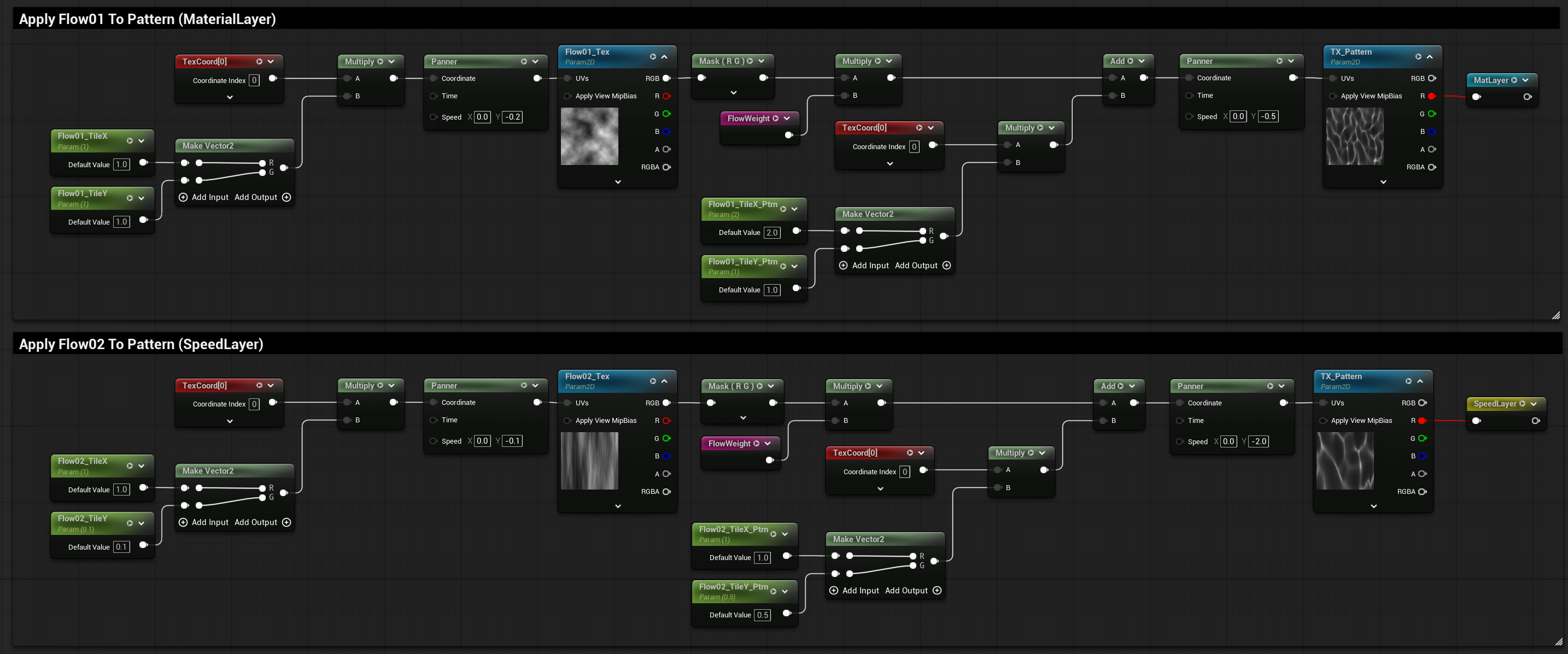Click Flow01_TileX_Ptrn Default Value field 2.0
Screen dimensions: 1568x654
[x=772, y=232]
